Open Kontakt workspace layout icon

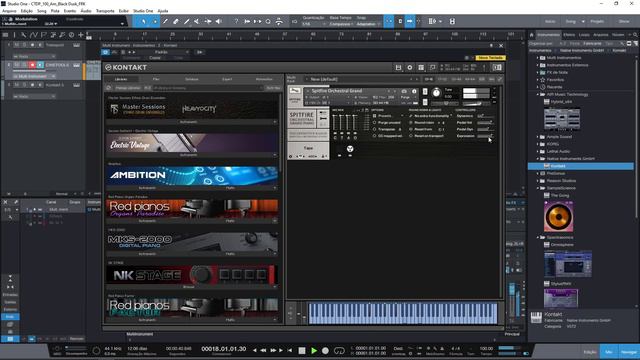pos(421,67)
